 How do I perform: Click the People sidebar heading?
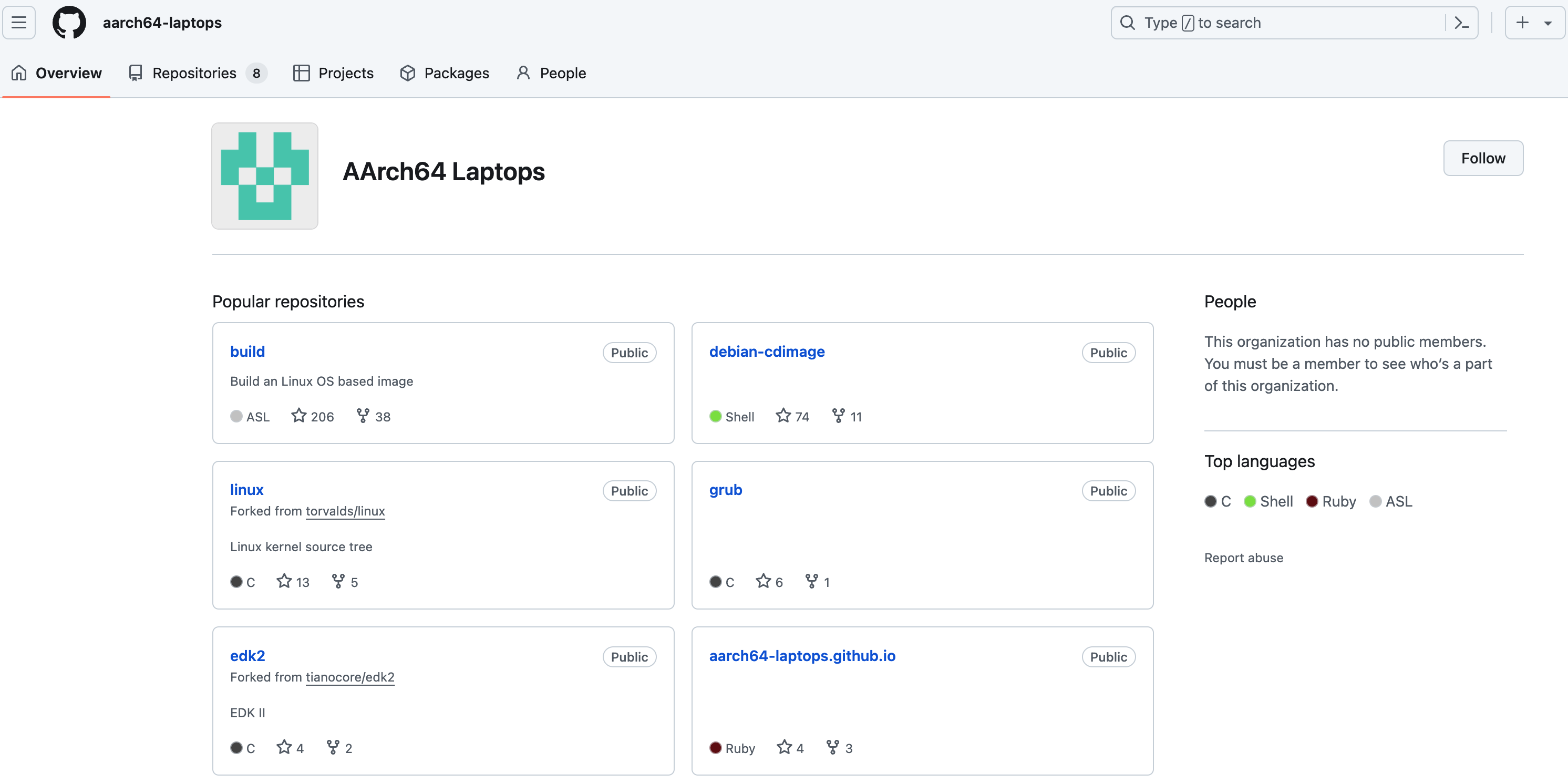tap(1230, 301)
